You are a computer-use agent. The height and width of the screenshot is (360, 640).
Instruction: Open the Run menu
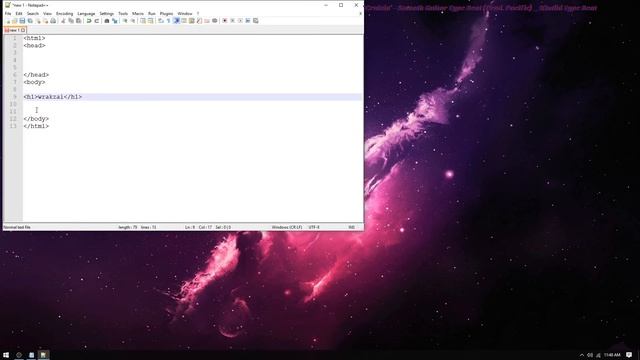152,13
